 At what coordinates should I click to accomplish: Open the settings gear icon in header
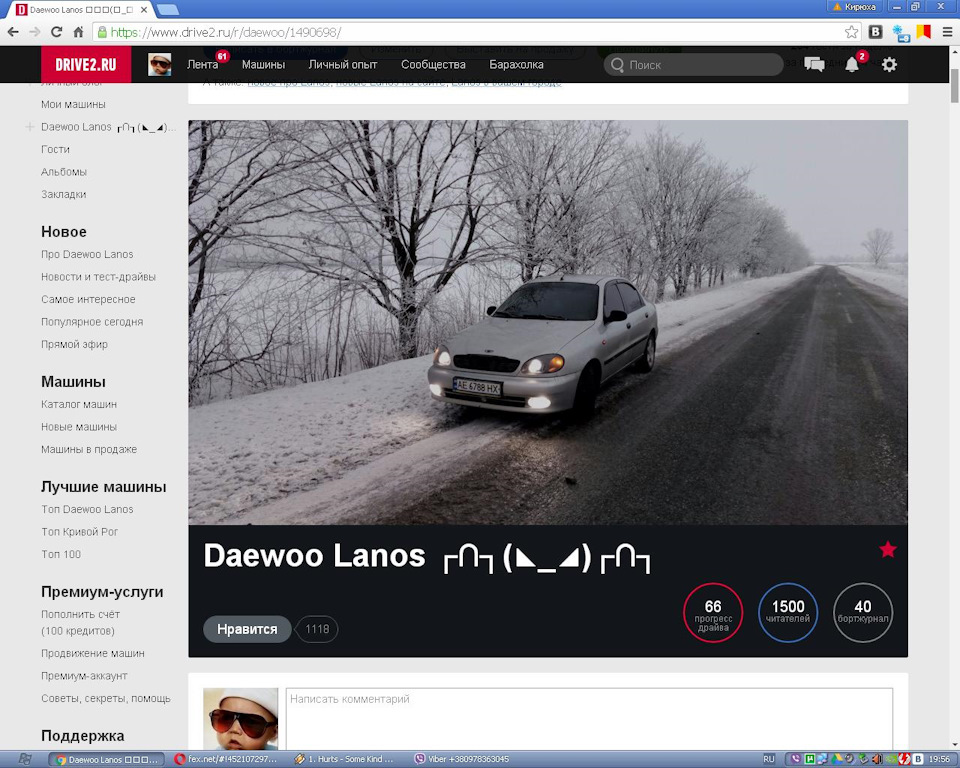tap(889, 64)
